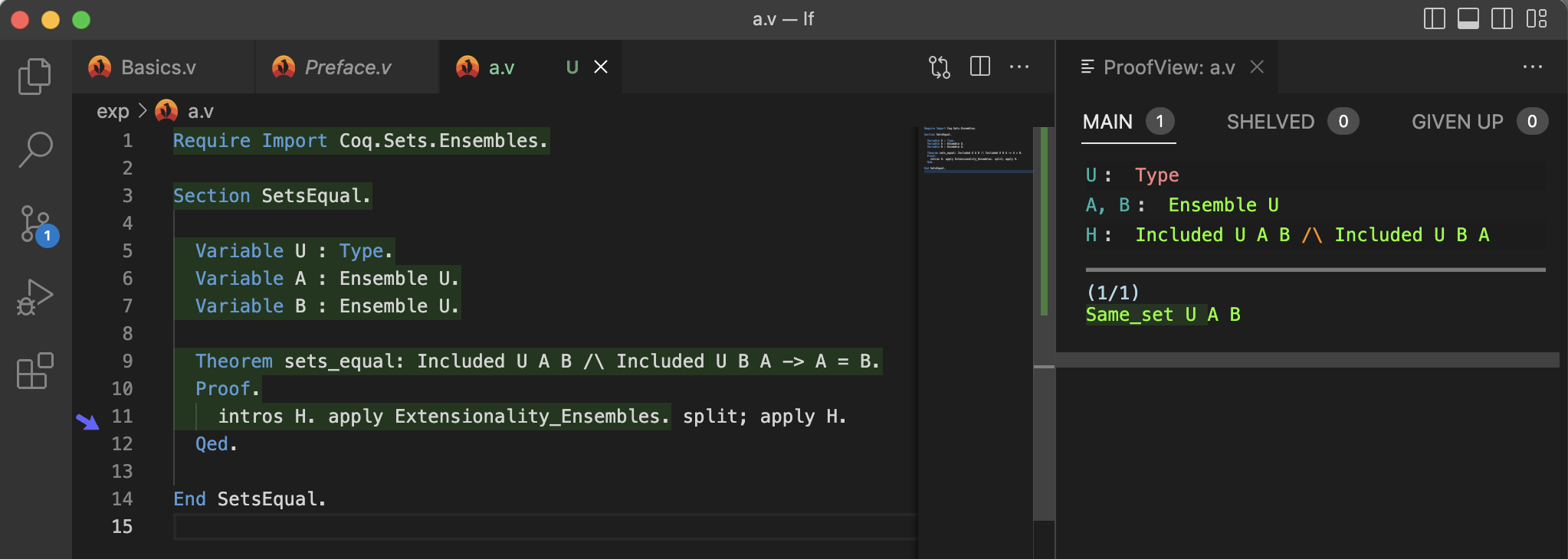Screen dimensions: 1568x559
Task: Click 'Section SetsEqual.' line
Action: point(272,196)
